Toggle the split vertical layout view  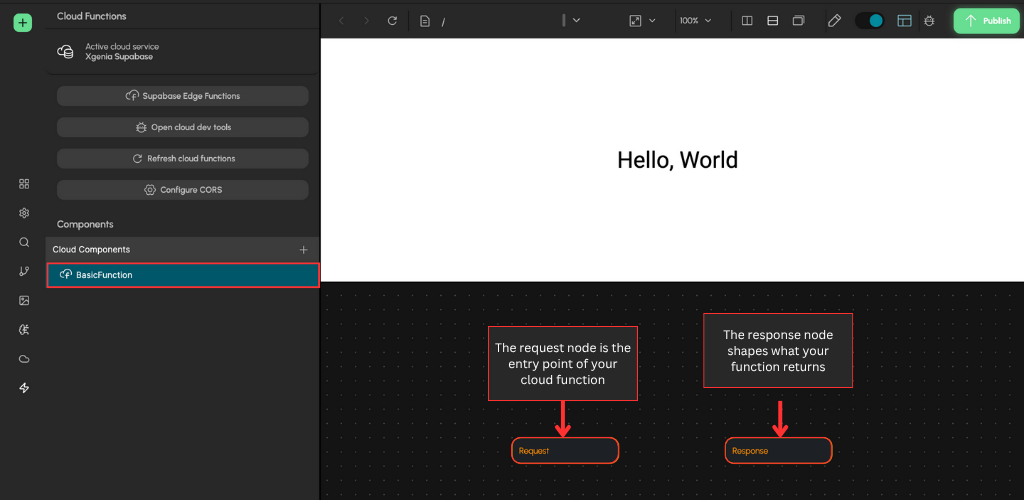746,20
